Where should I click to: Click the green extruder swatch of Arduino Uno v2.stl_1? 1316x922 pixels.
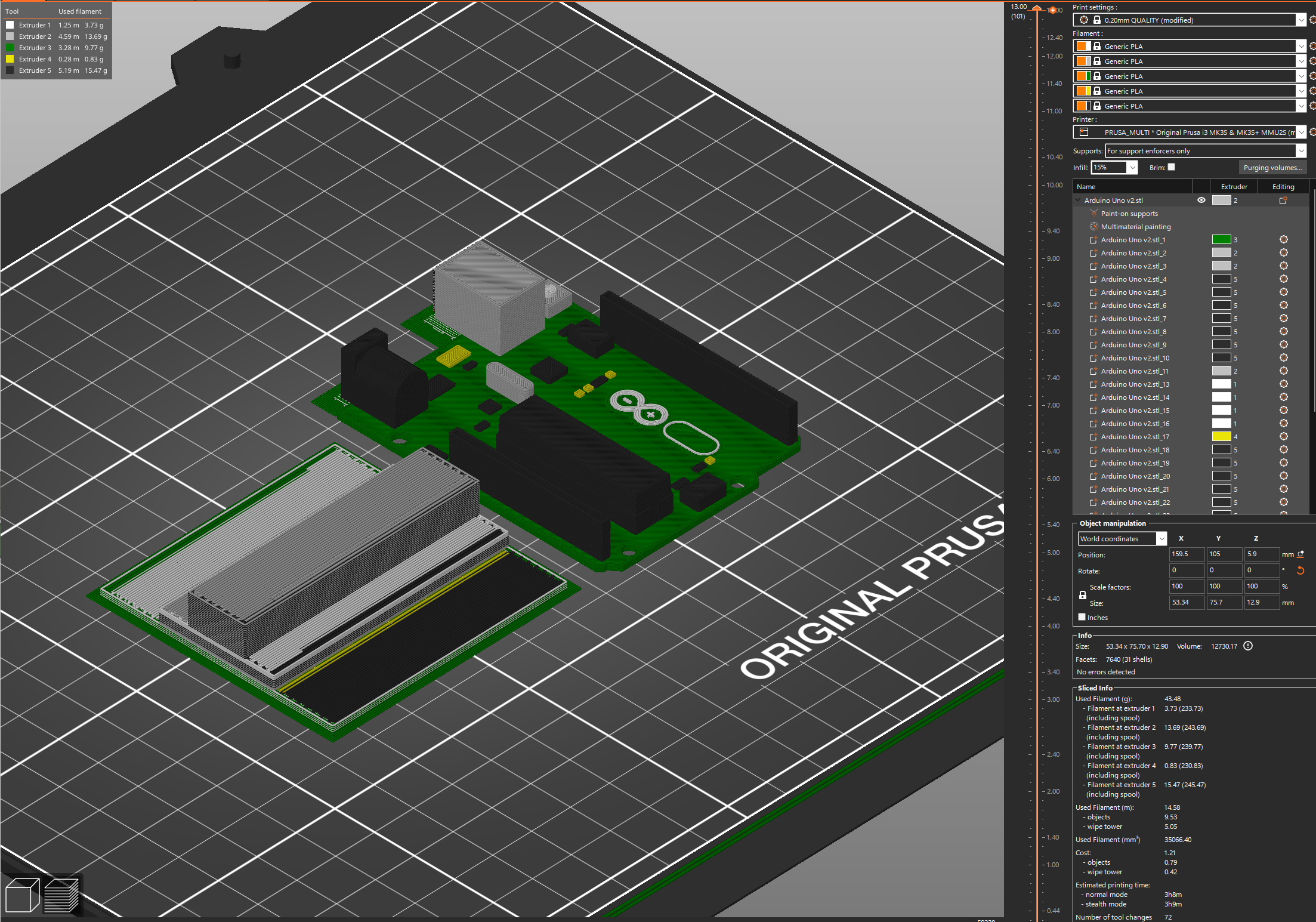(1222, 239)
